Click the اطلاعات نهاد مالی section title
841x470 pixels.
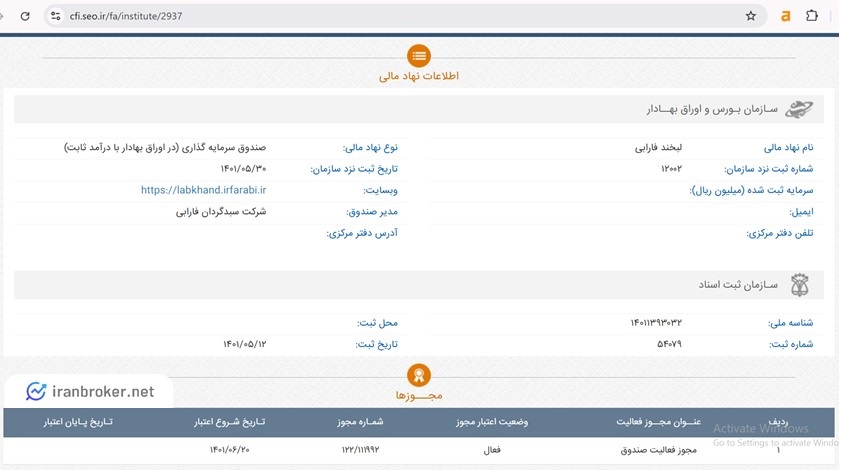419,76
